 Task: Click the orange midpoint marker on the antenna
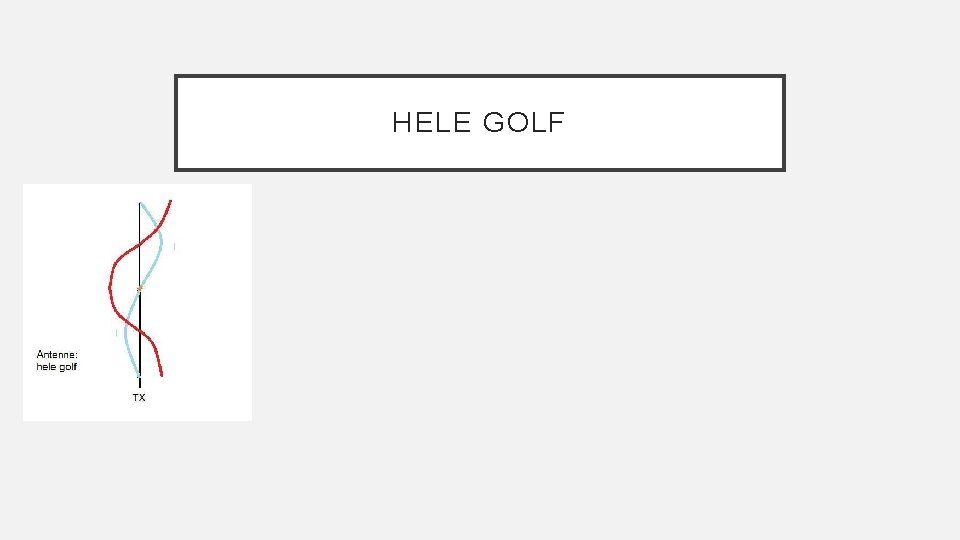point(140,288)
